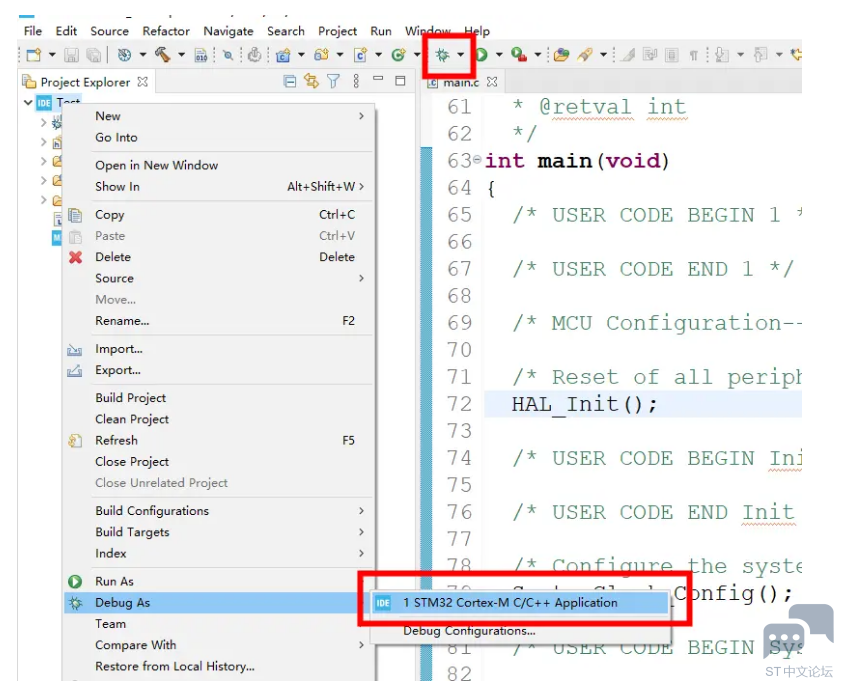Screen dimensions: 842x687
Task: Click the green Run toolbar icon
Action: click(481, 55)
